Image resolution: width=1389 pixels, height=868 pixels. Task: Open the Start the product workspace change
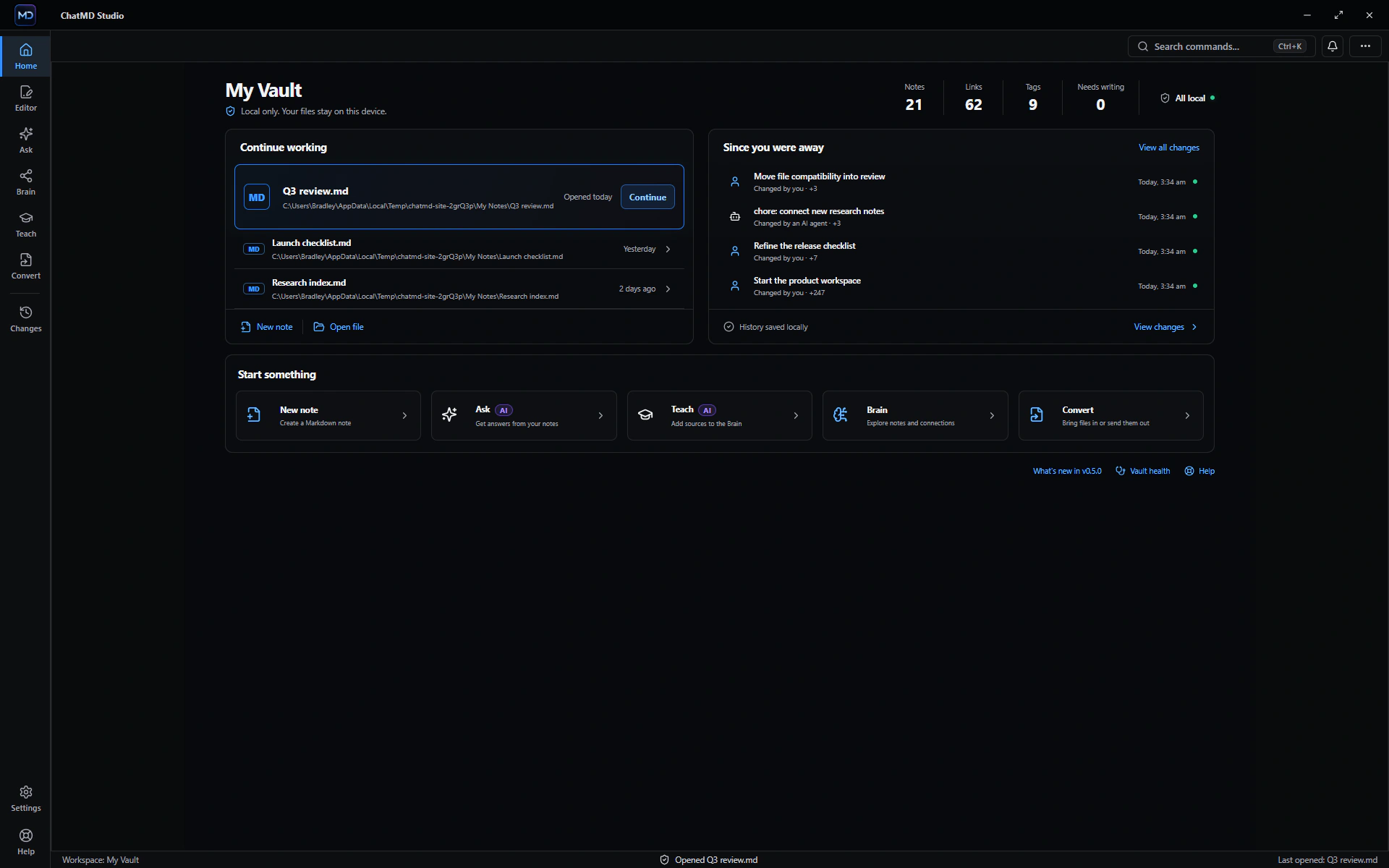tap(962, 286)
